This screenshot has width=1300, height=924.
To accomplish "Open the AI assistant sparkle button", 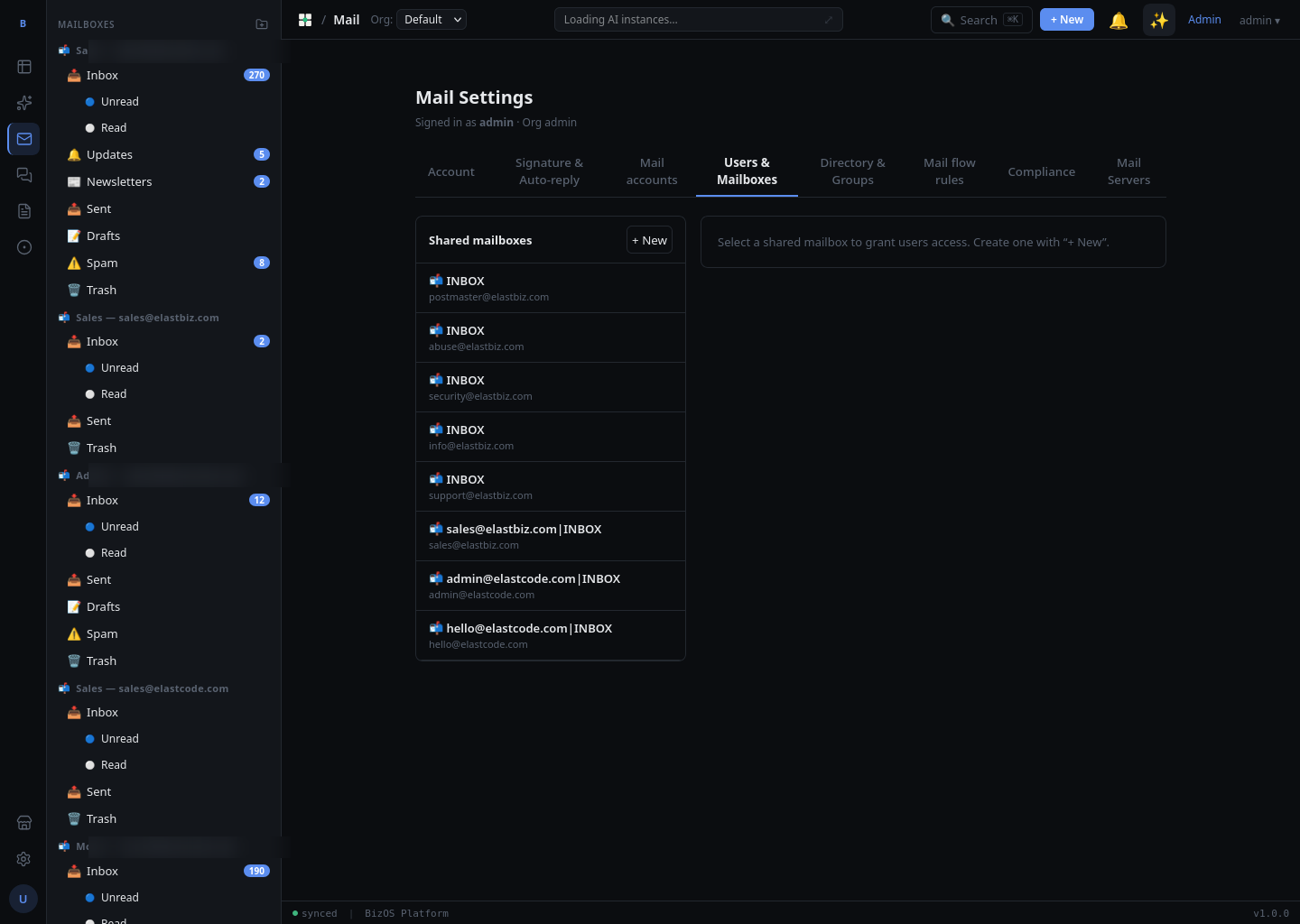I will click(x=1159, y=20).
